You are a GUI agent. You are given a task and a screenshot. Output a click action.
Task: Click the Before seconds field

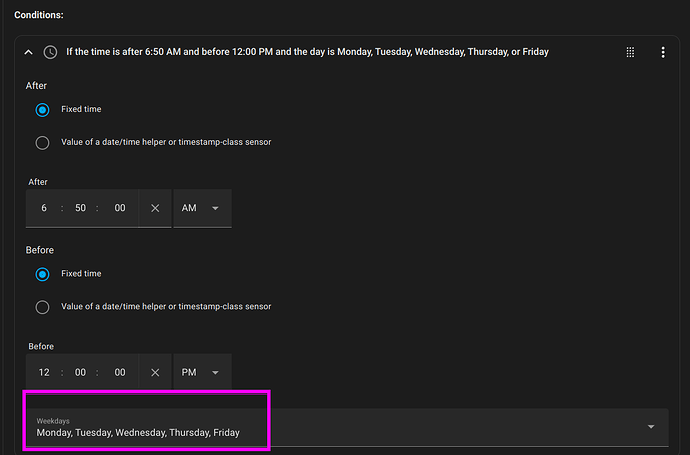119,372
